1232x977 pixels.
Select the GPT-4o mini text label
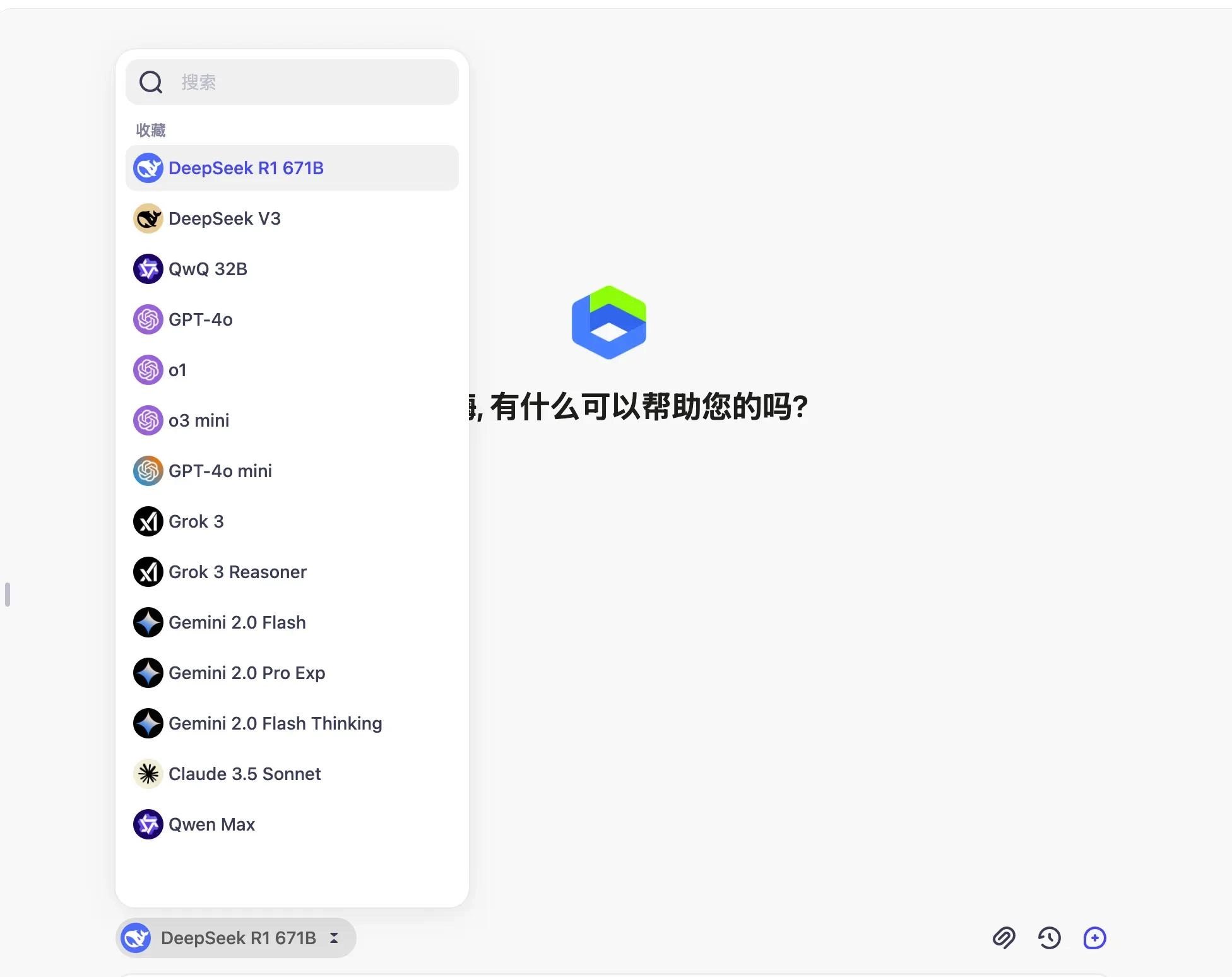pos(220,471)
